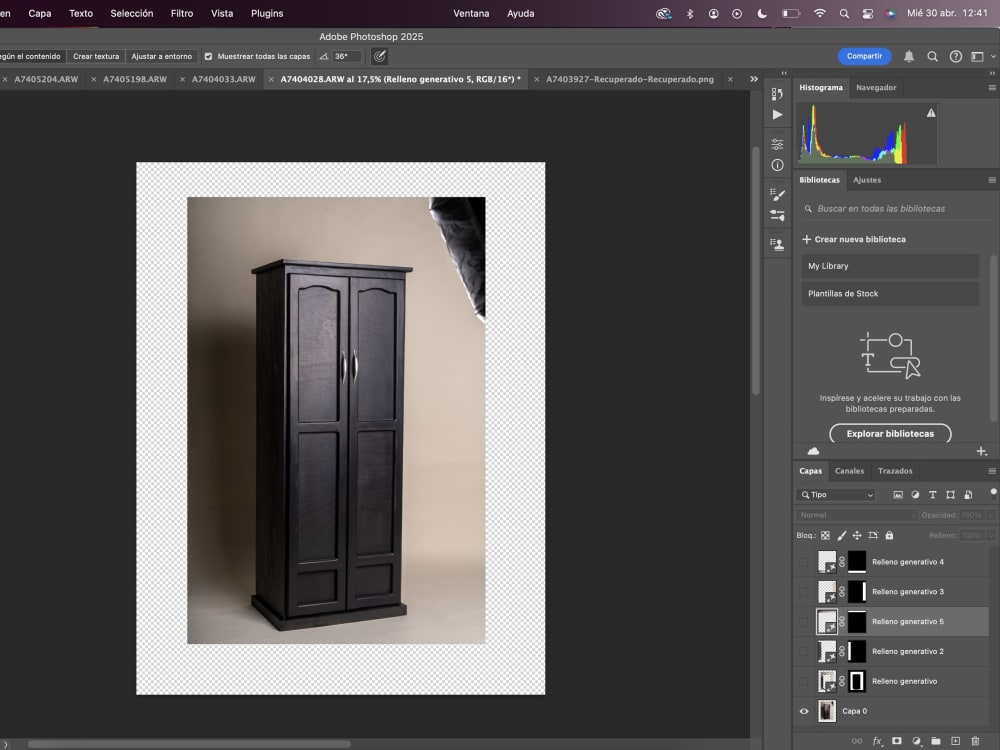Open the Bibliotecas panel options menu
This screenshot has width=1000, height=750.
[992, 180]
